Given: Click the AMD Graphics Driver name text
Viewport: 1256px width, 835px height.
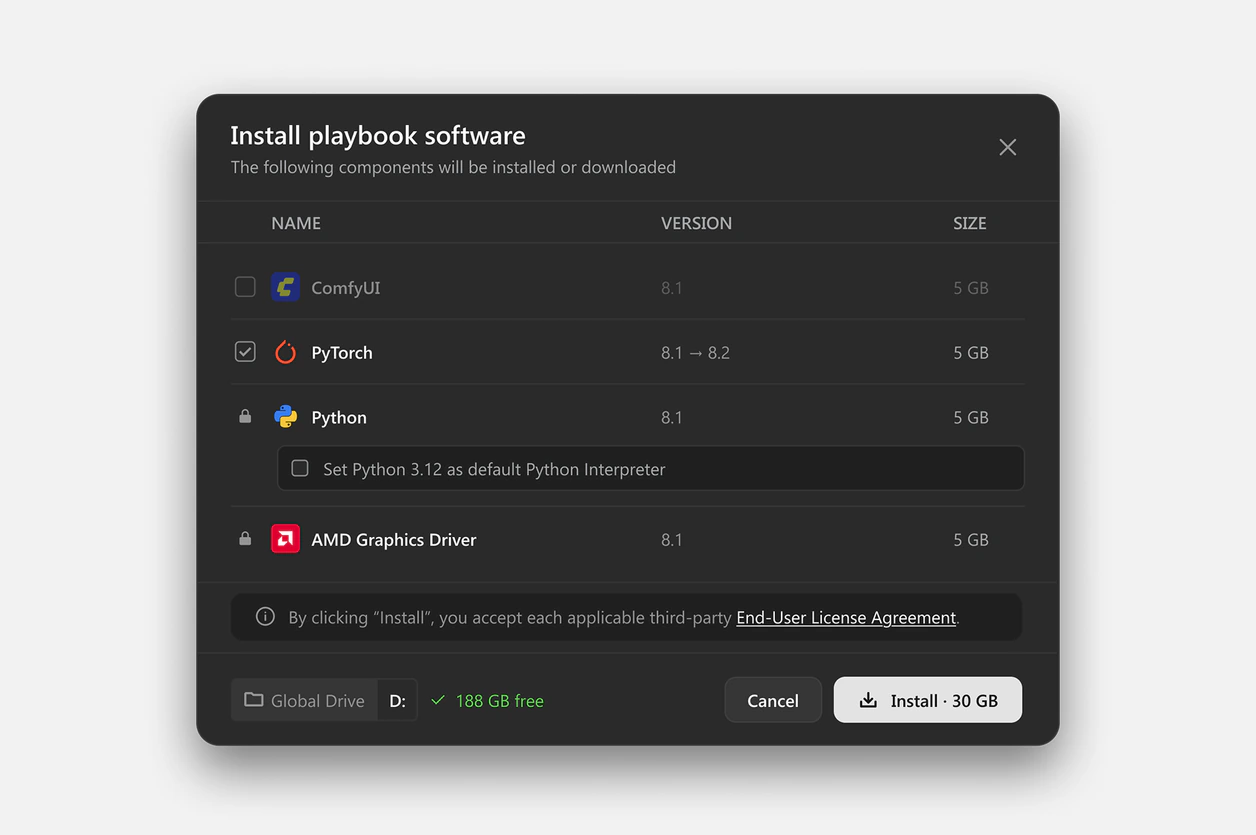Looking at the screenshot, I should point(394,540).
